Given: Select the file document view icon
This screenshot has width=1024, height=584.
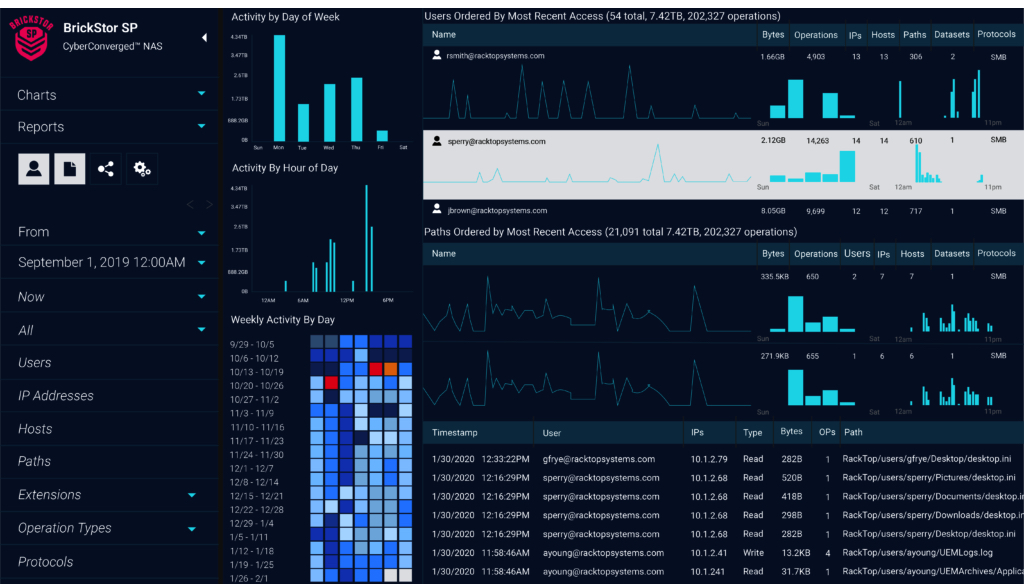Looking at the screenshot, I should click(x=69, y=169).
